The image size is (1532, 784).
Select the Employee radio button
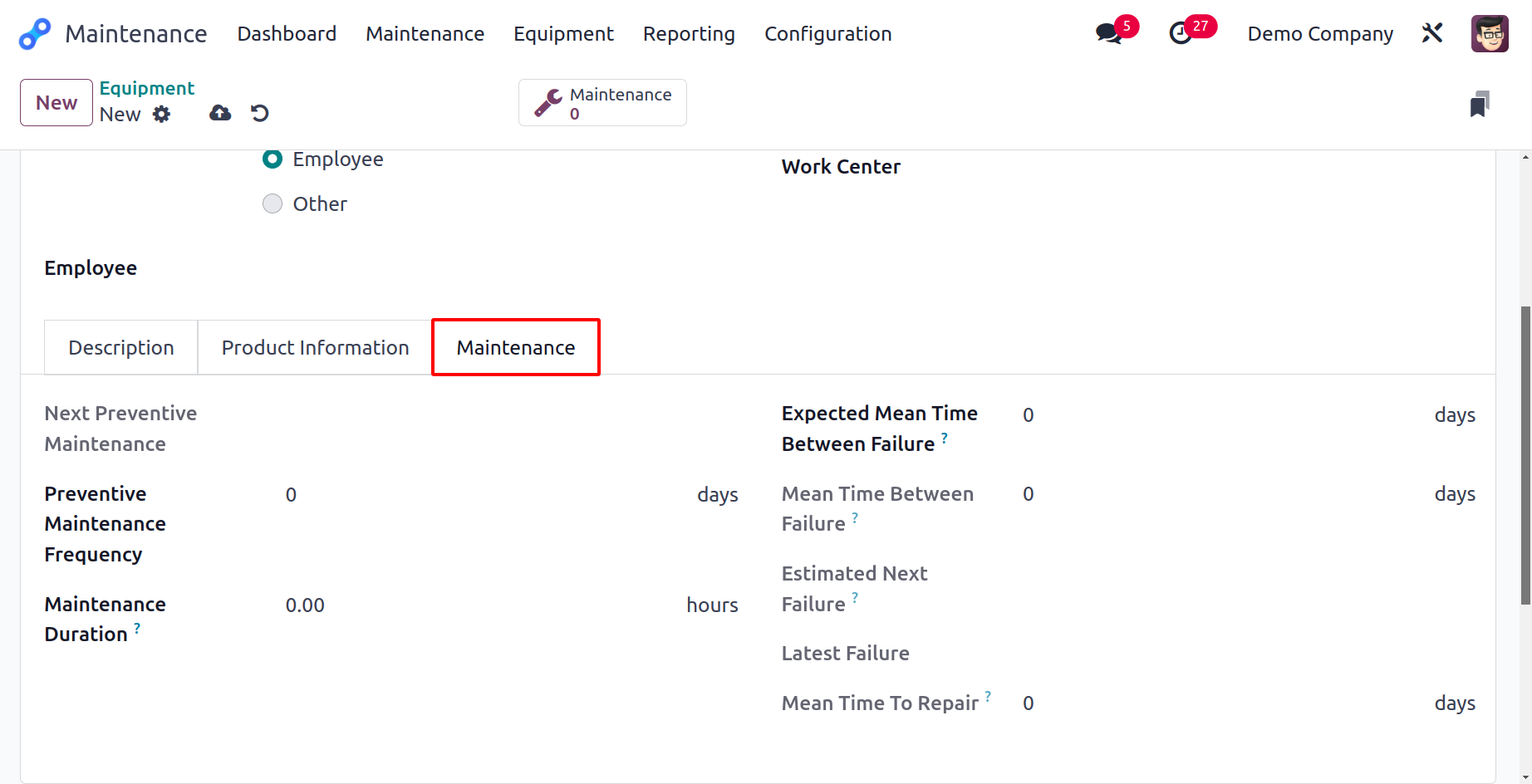273,159
